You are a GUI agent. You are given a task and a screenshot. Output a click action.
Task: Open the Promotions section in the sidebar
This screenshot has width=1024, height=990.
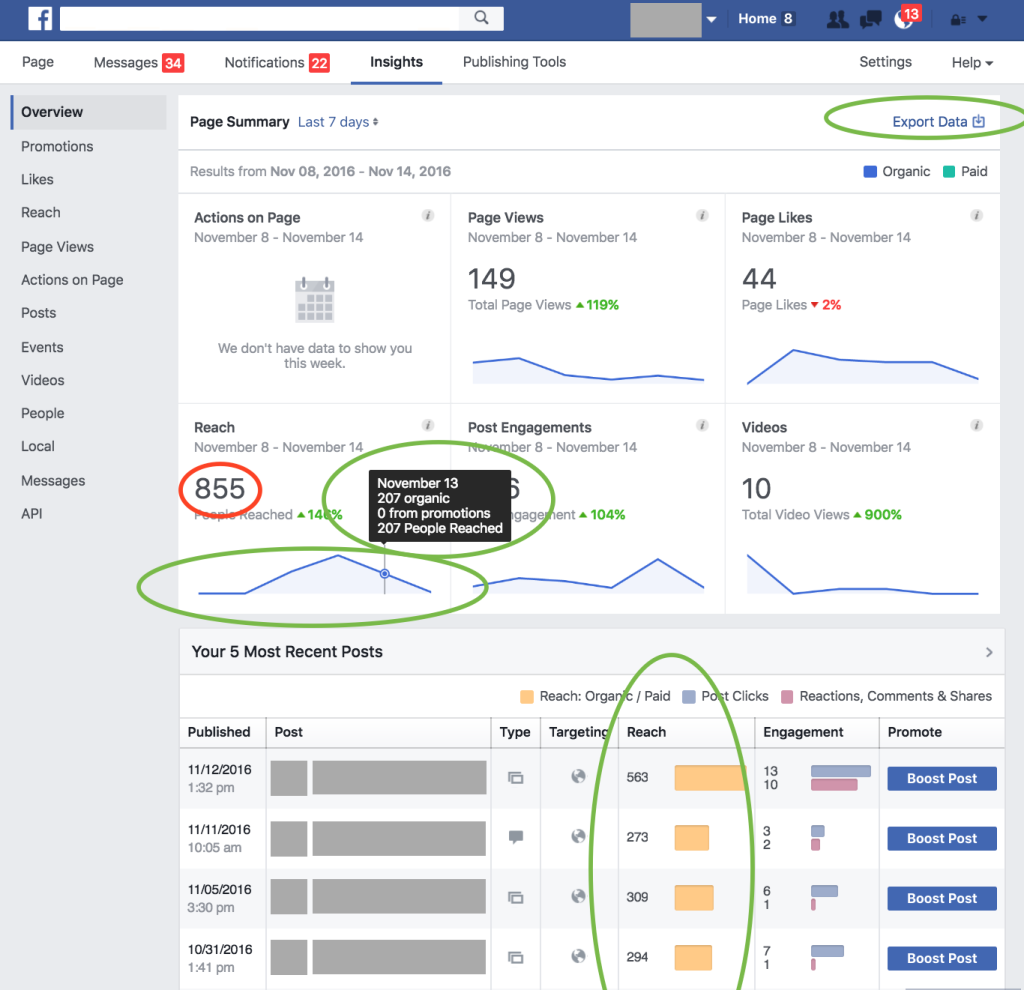(57, 146)
